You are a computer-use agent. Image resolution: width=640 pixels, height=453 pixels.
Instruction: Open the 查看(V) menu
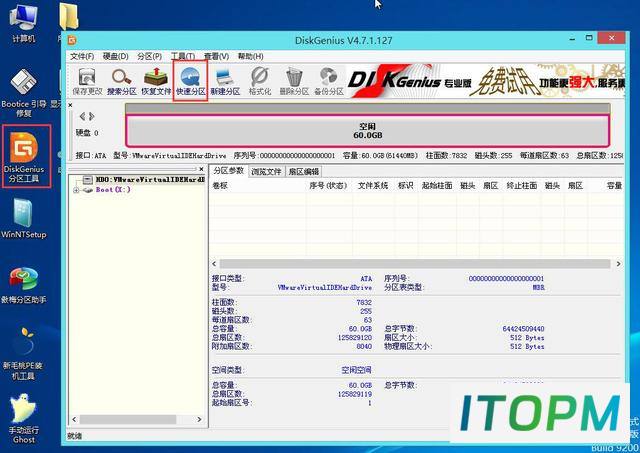[x=216, y=56]
